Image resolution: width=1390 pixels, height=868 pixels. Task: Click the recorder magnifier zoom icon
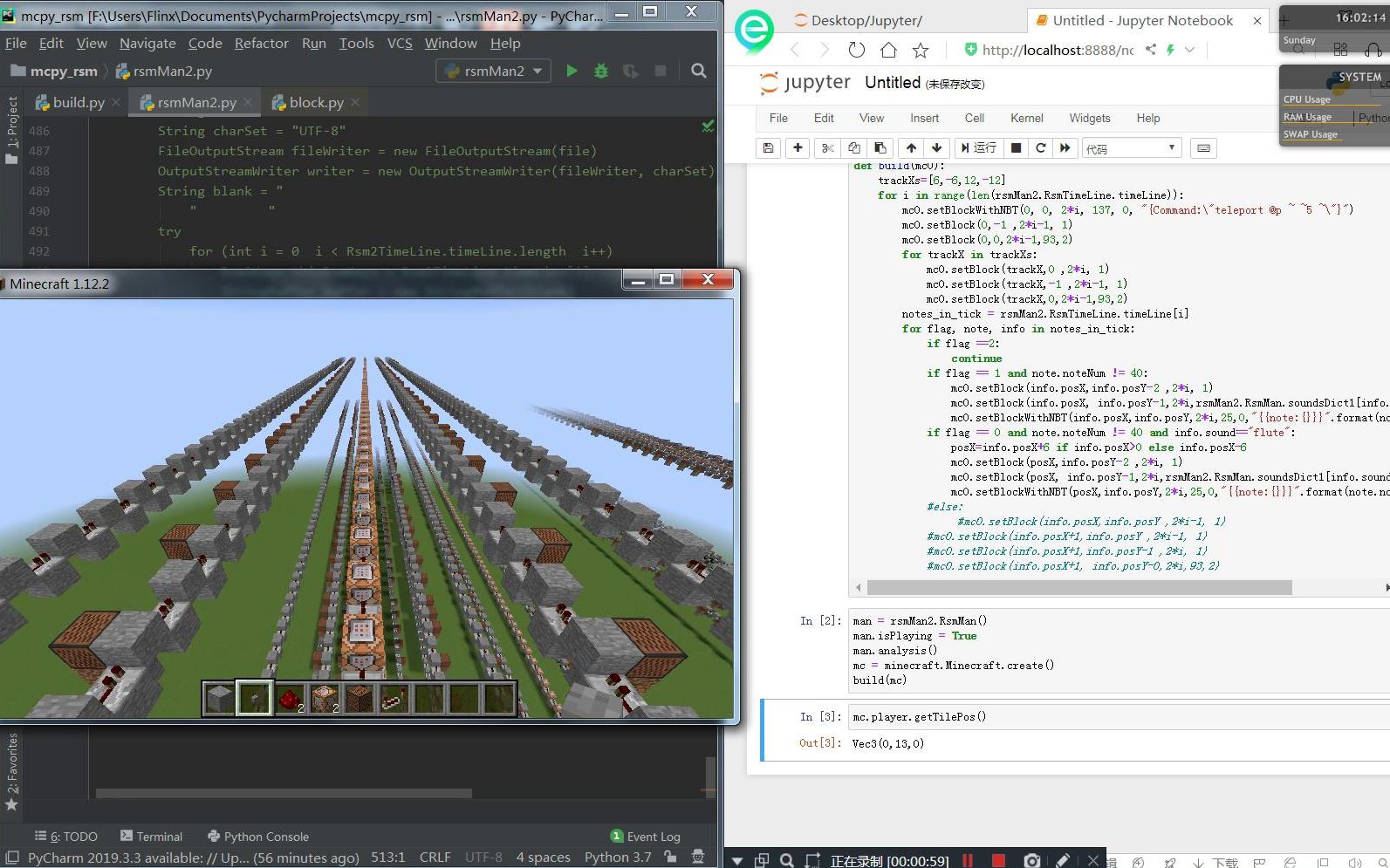(x=786, y=860)
